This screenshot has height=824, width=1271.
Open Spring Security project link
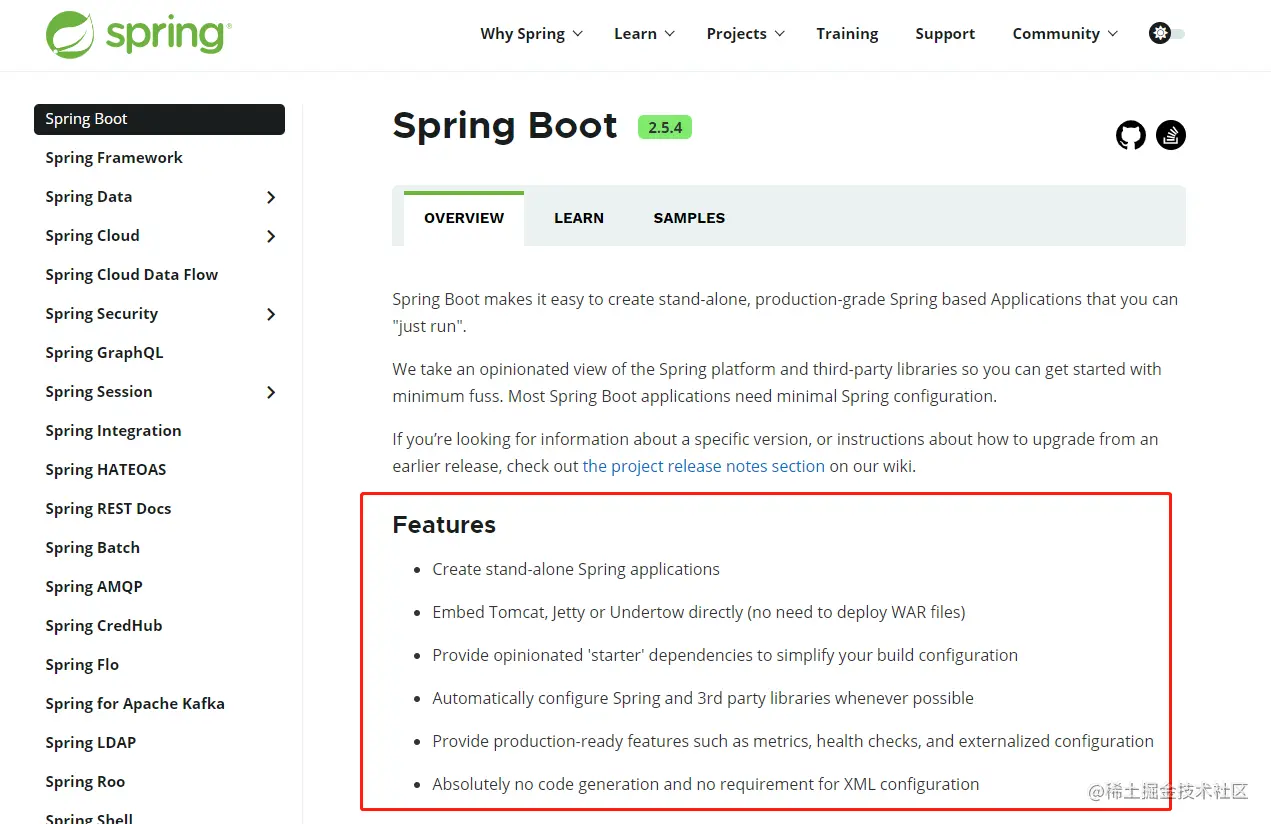point(101,314)
